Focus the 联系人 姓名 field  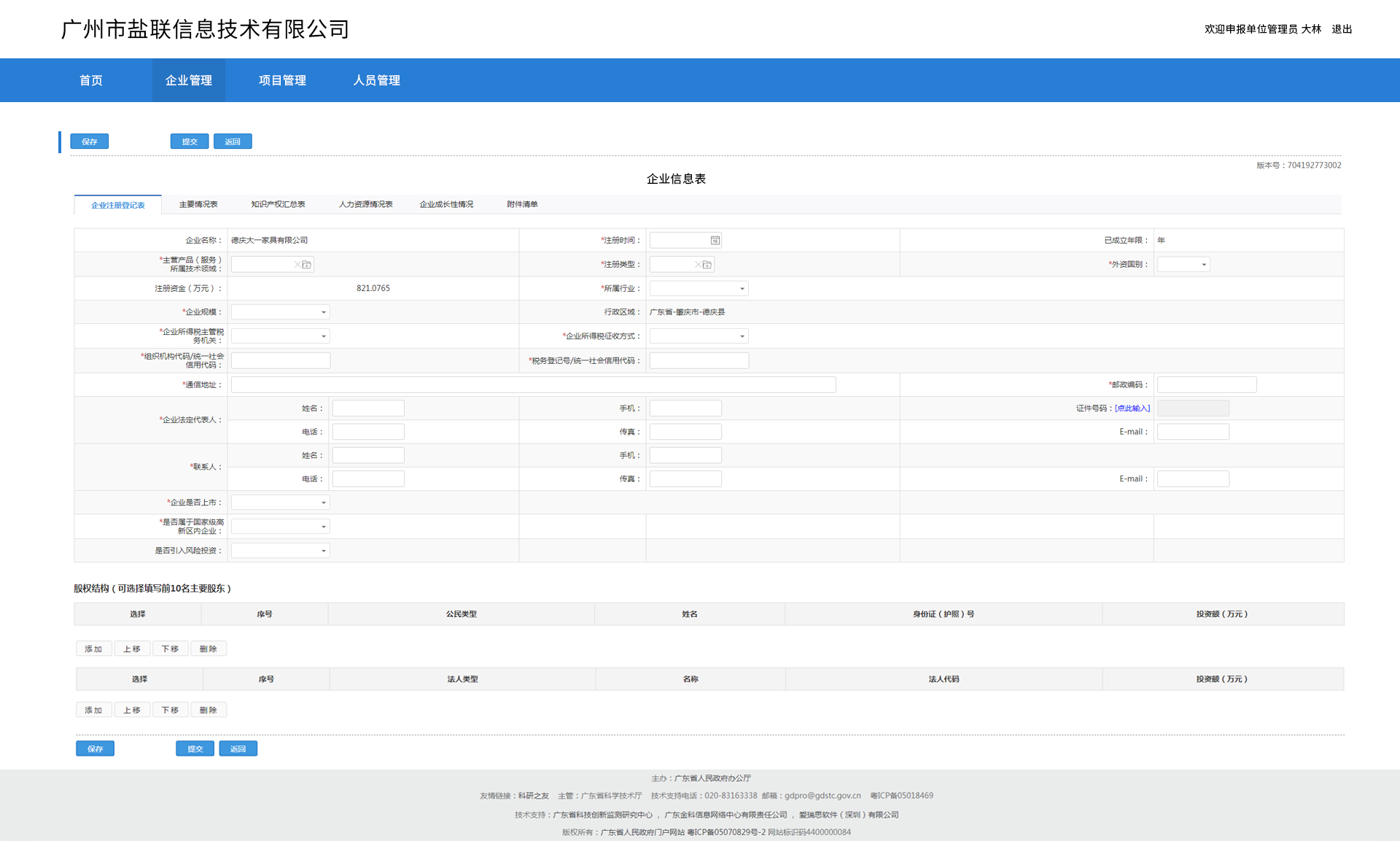pyautogui.click(x=368, y=455)
